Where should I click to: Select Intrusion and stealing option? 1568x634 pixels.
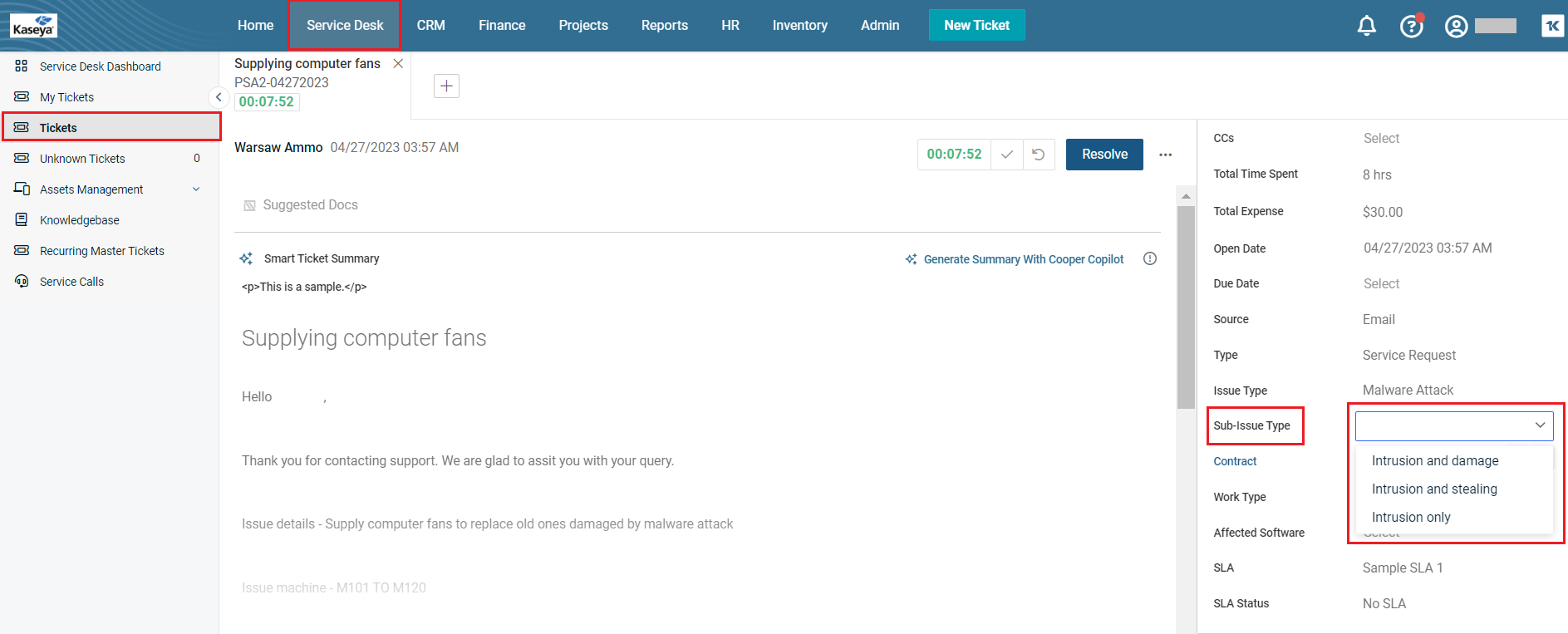click(1434, 489)
